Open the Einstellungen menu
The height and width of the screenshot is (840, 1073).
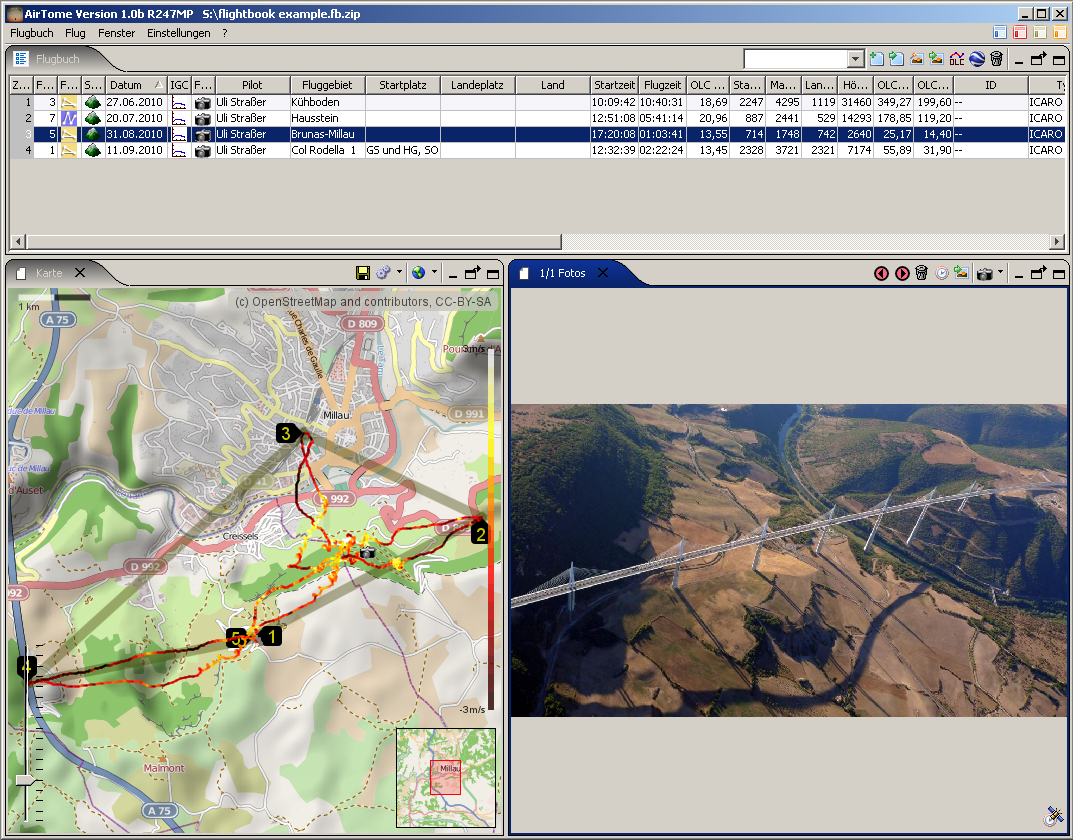pyautogui.click(x=179, y=33)
